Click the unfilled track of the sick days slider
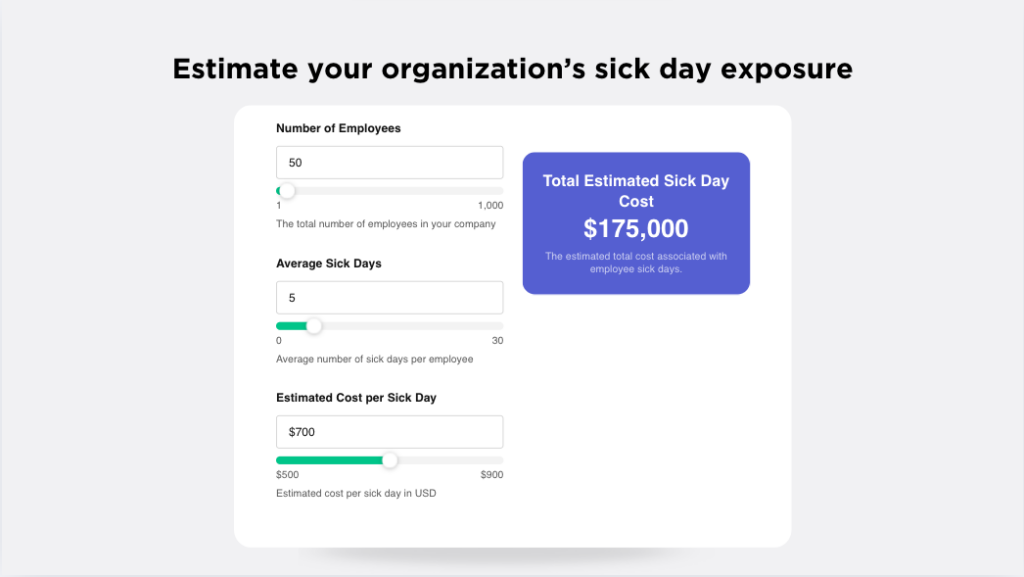The image size is (1024, 577). (x=420, y=325)
